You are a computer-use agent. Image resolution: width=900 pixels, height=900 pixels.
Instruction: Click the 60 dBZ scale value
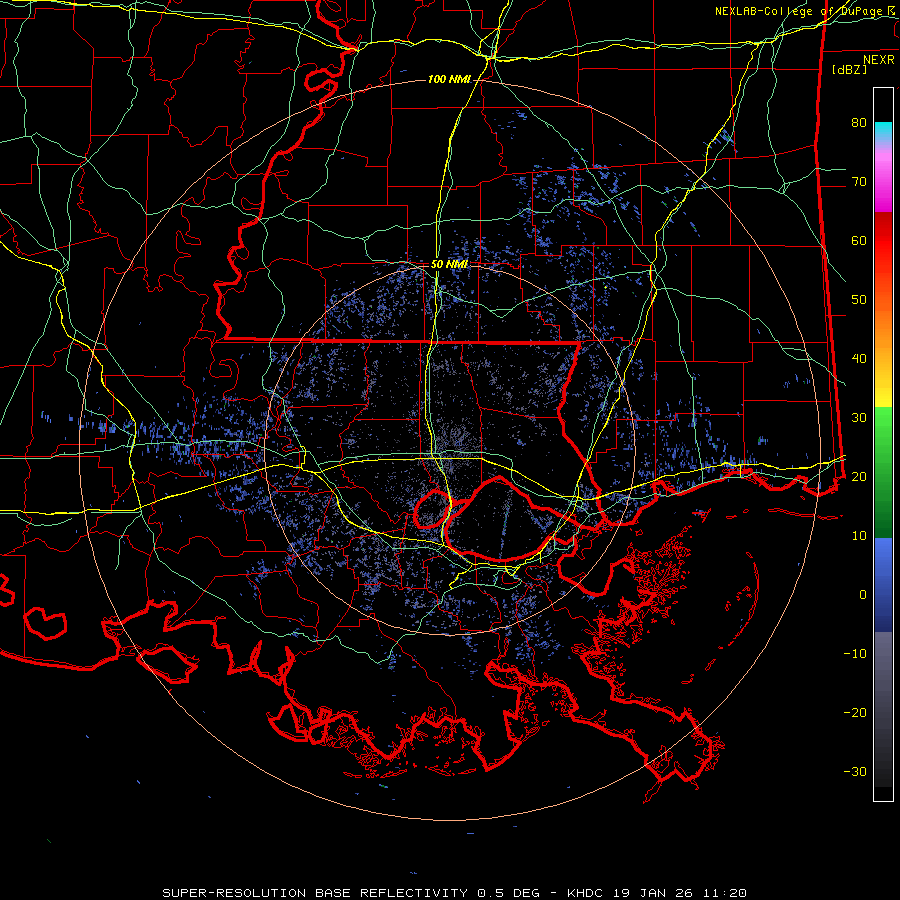859,240
